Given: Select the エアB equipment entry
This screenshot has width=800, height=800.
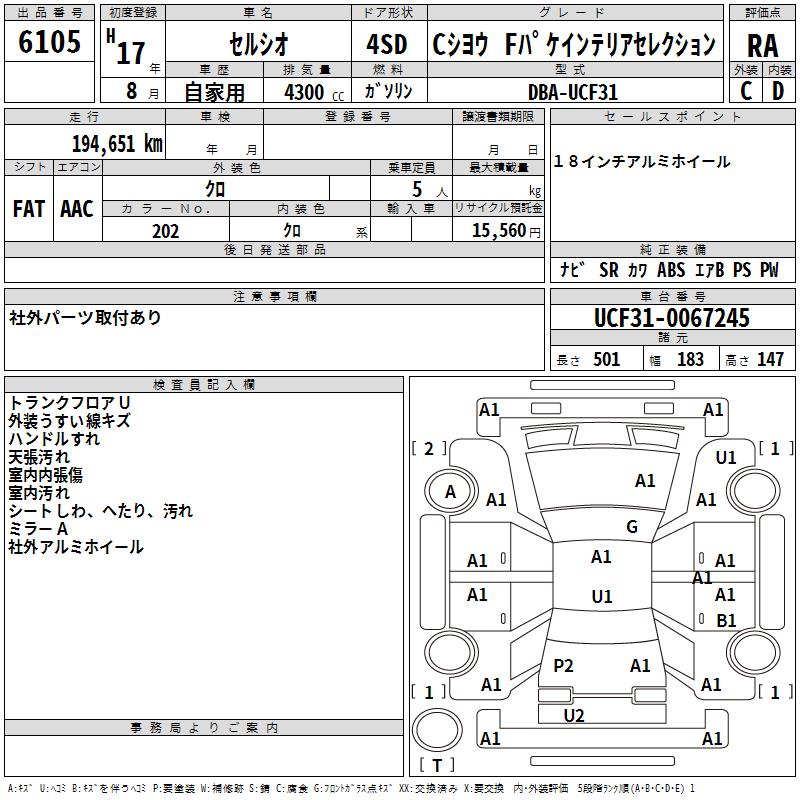Looking at the screenshot, I should [x=709, y=269].
